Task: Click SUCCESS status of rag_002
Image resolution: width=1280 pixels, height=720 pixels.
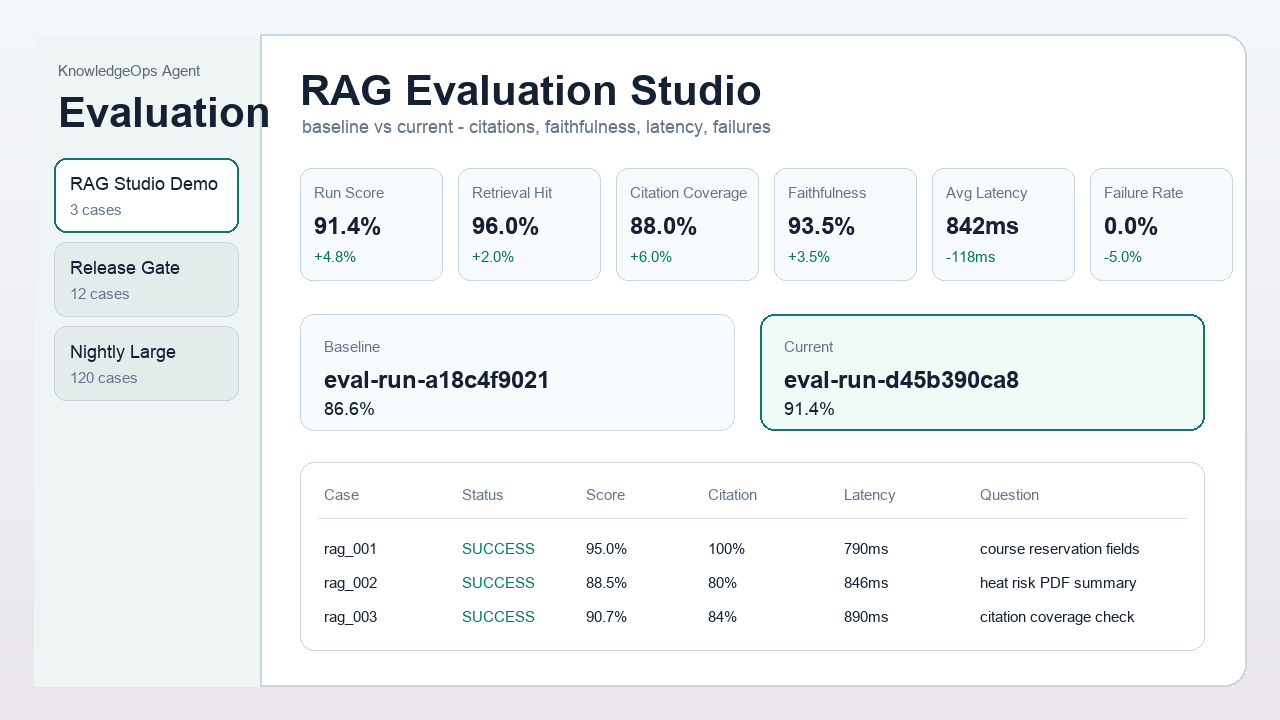Action: (x=498, y=583)
